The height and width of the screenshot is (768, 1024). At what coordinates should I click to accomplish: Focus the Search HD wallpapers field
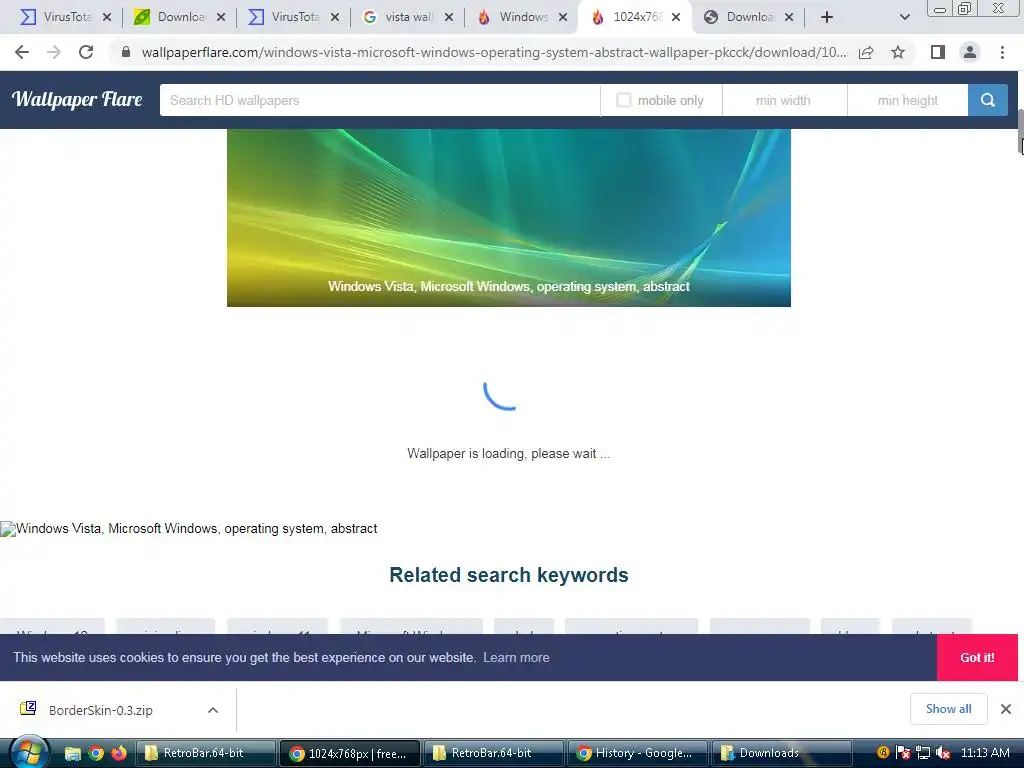coord(379,100)
